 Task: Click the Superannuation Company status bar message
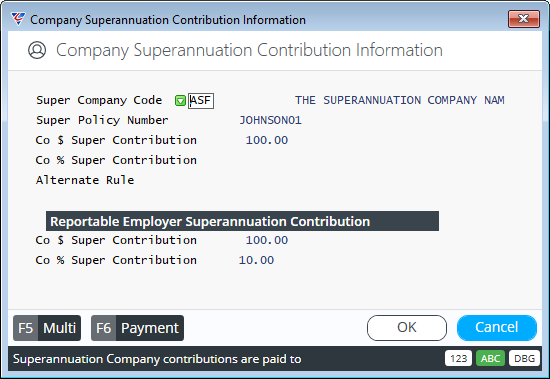[157, 359]
